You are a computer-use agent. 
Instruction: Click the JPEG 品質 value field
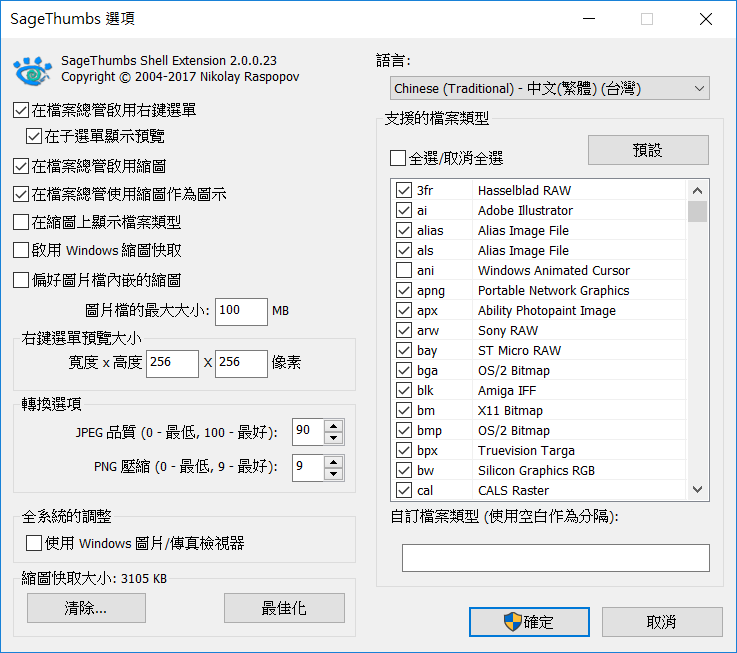(x=308, y=432)
